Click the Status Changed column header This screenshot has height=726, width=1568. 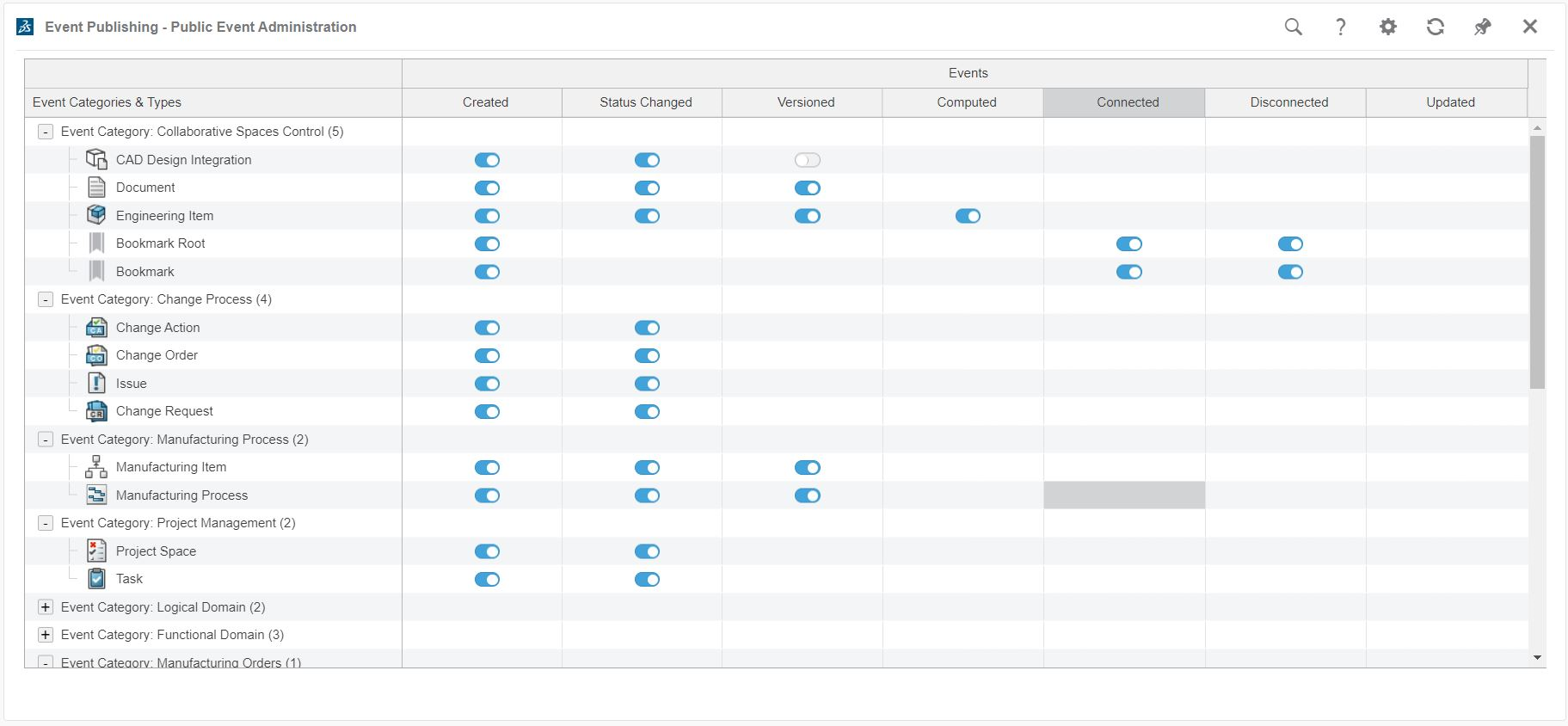point(645,102)
